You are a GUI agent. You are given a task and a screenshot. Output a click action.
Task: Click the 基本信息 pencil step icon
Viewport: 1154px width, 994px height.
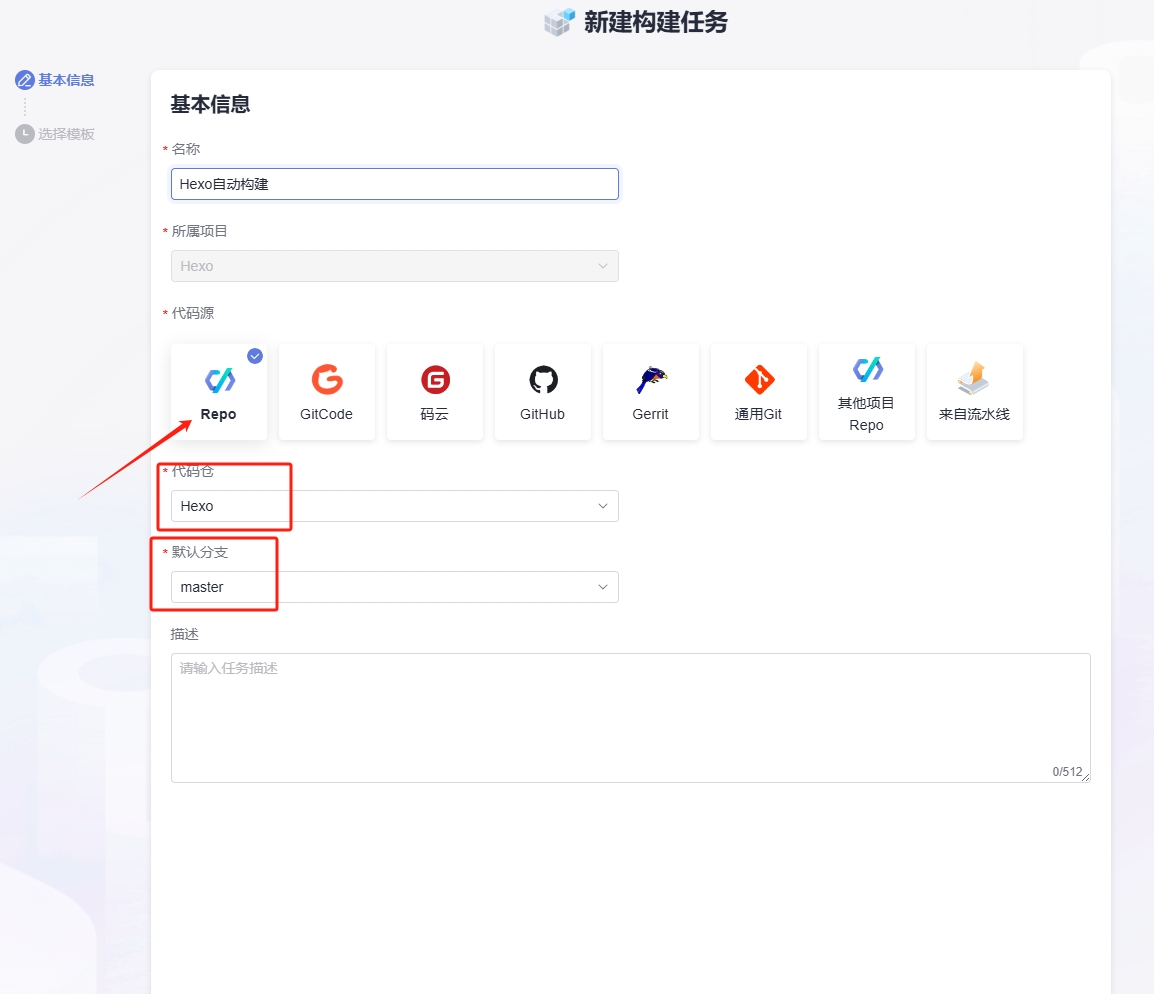(x=25, y=80)
